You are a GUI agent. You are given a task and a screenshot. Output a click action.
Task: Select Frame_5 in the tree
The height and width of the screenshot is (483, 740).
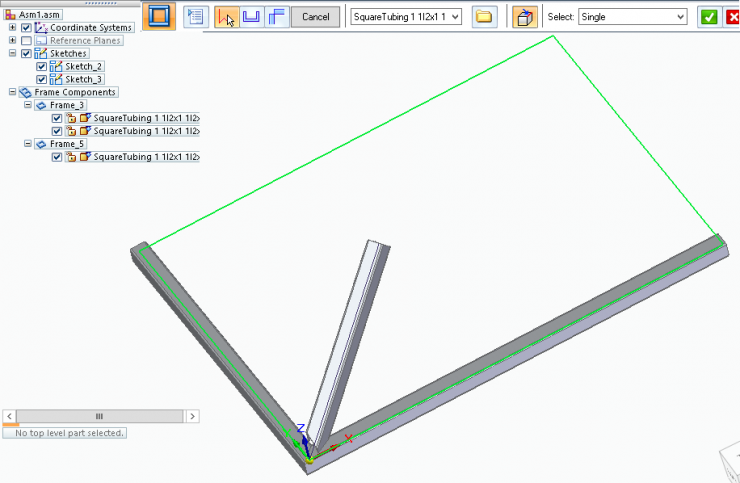pyautogui.click(x=68, y=144)
